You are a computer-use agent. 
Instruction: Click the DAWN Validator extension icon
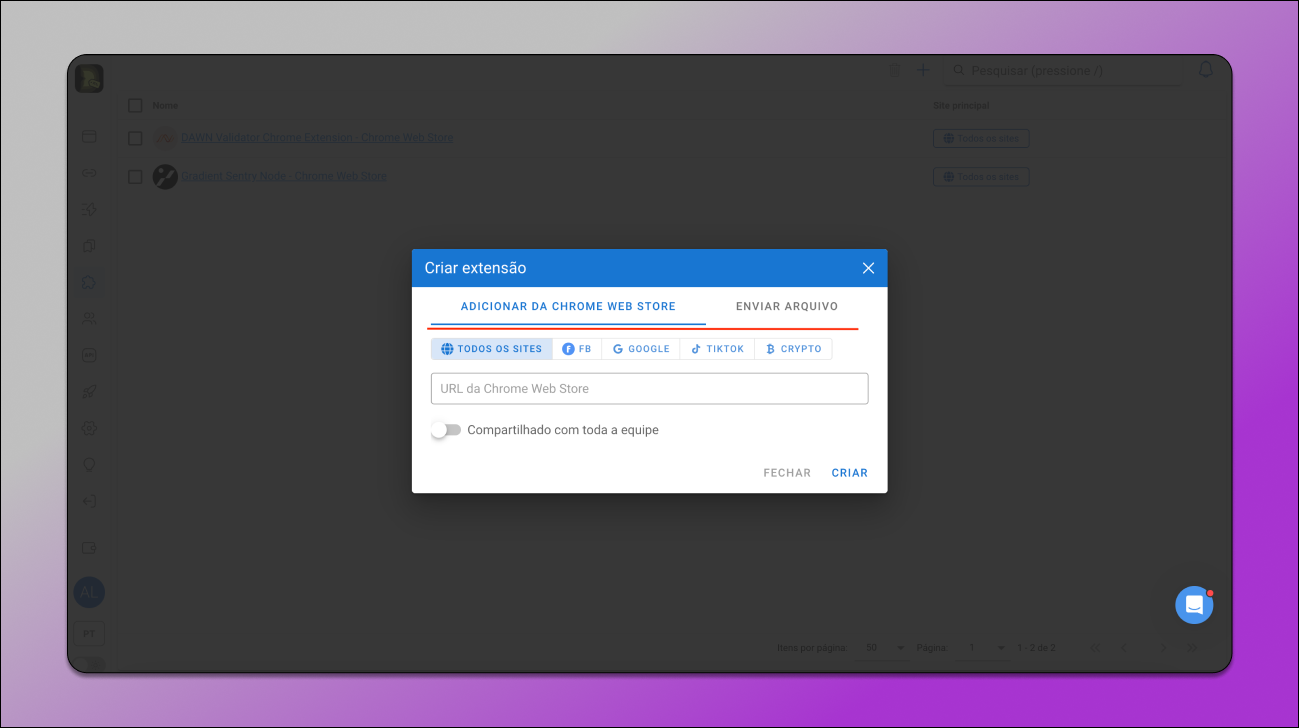pos(165,139)
